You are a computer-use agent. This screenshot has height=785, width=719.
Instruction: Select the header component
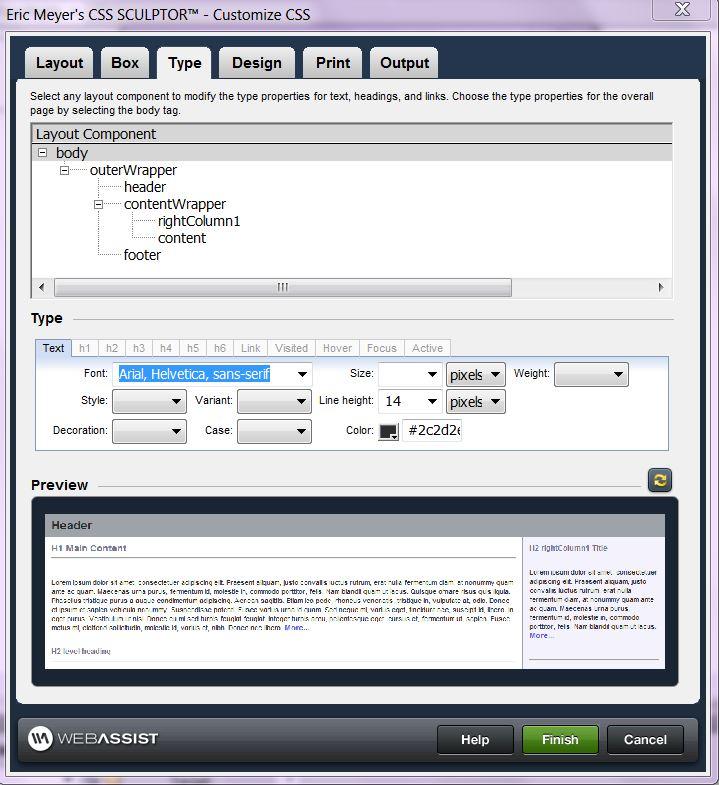pos(145,187)
